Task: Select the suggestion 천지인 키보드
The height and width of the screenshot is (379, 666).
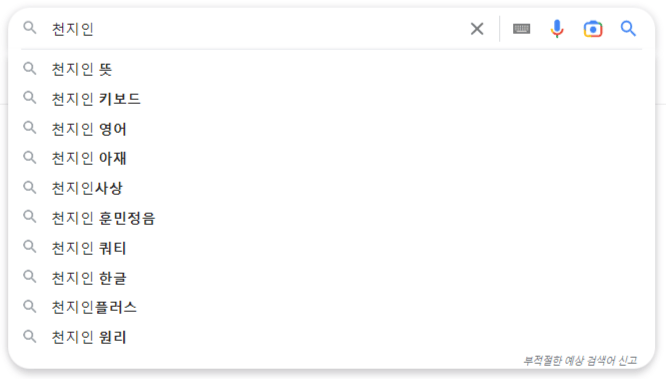Action: (x=331, y=99)
